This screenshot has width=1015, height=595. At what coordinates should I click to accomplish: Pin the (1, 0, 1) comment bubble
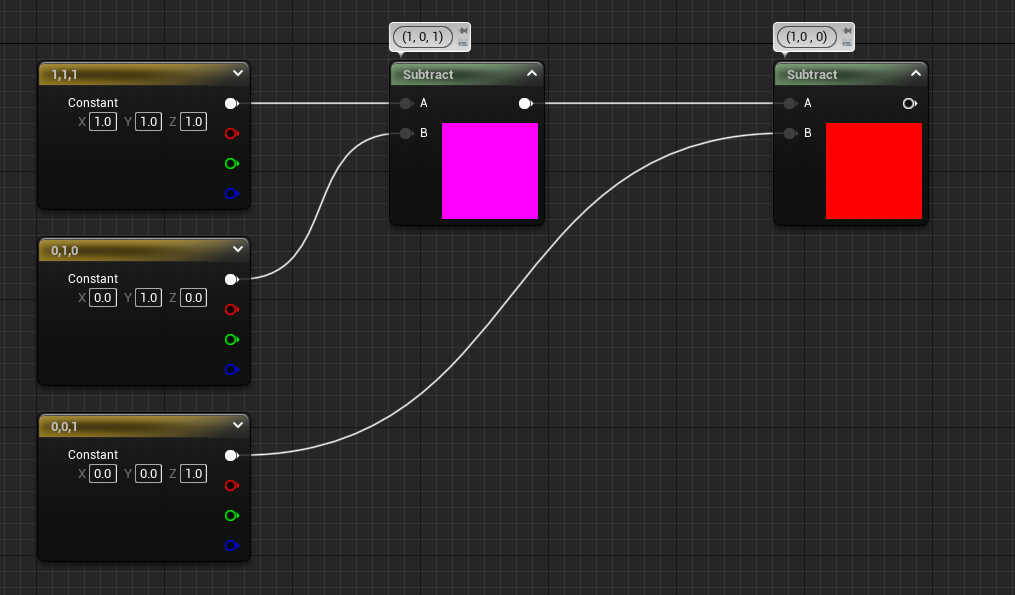(x=462, y=31)
